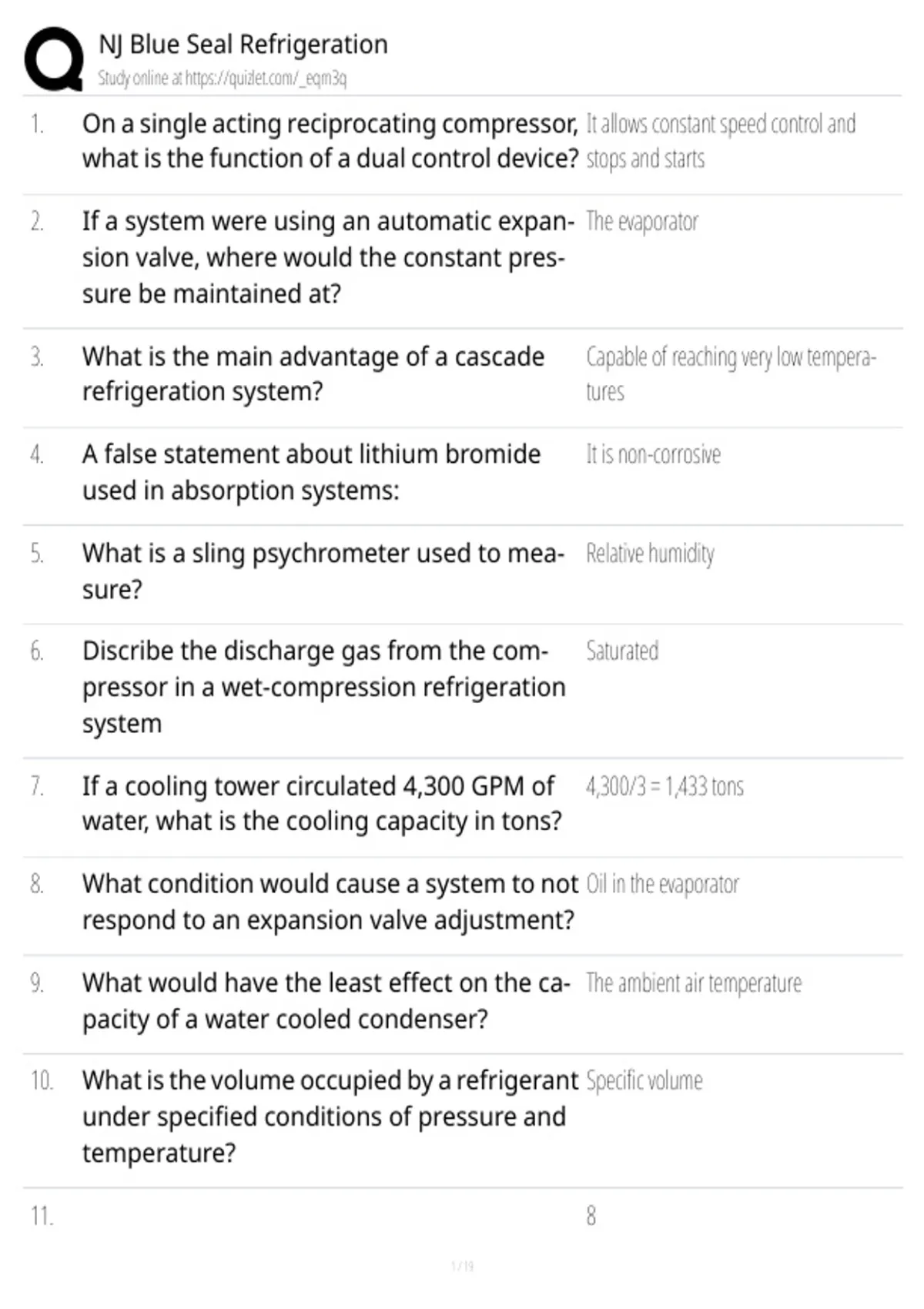Click the NJ Blue Seal Refrigeration title
The image size is (924, 1309).
[243, 45]
